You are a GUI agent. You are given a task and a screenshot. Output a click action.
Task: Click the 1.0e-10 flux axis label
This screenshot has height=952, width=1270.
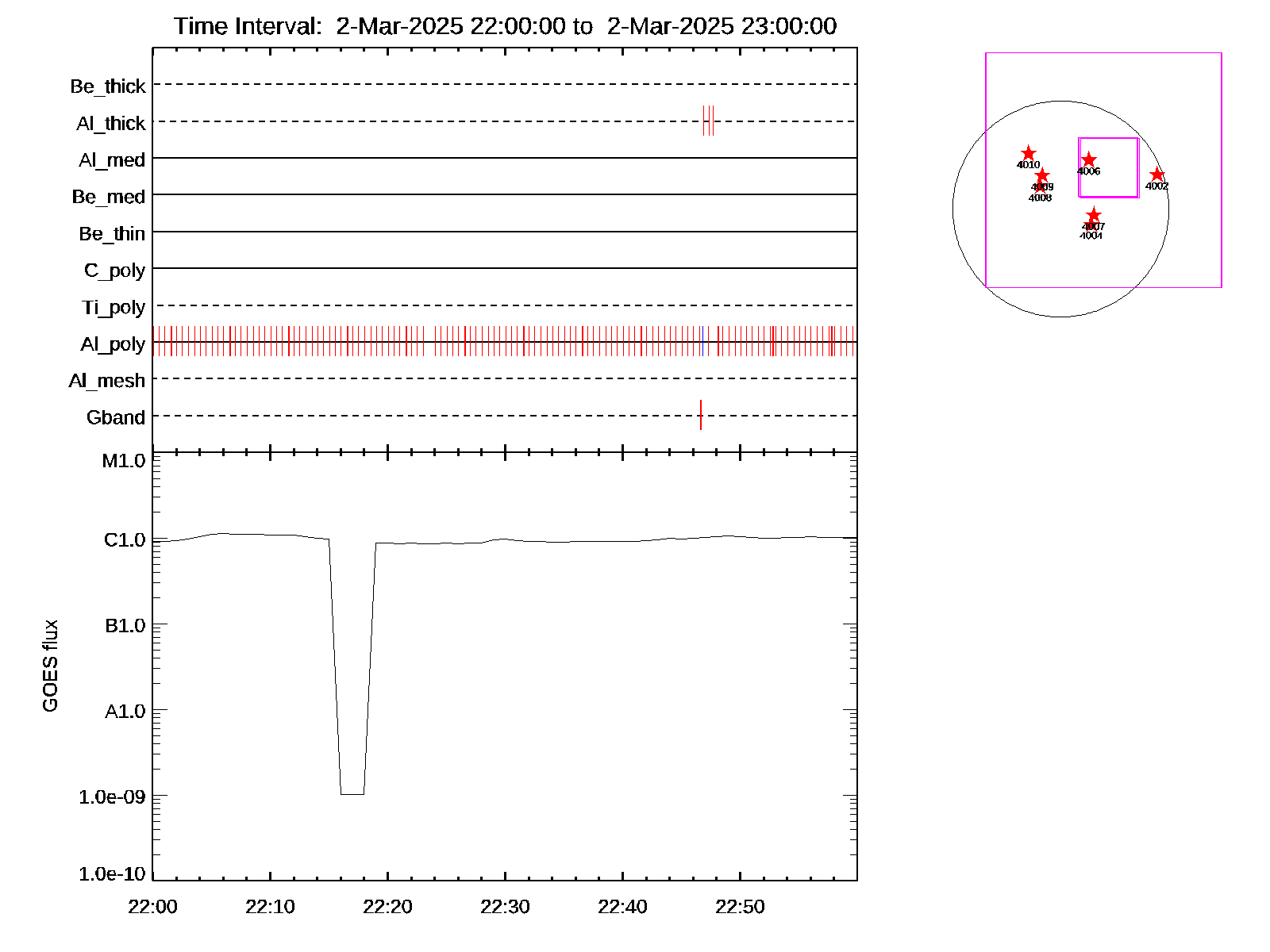pos(112,873)
